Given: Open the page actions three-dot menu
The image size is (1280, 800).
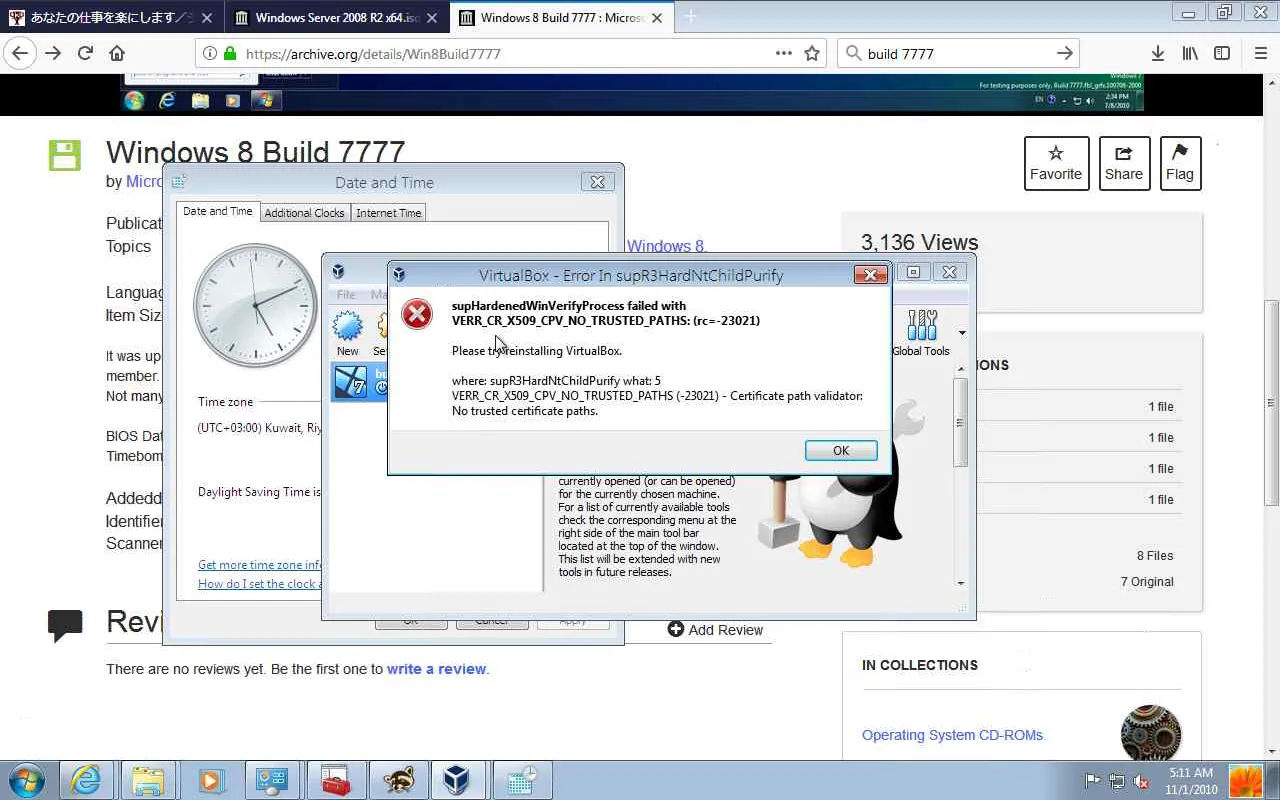Looking at the screenshot, I should coord(784,54).
